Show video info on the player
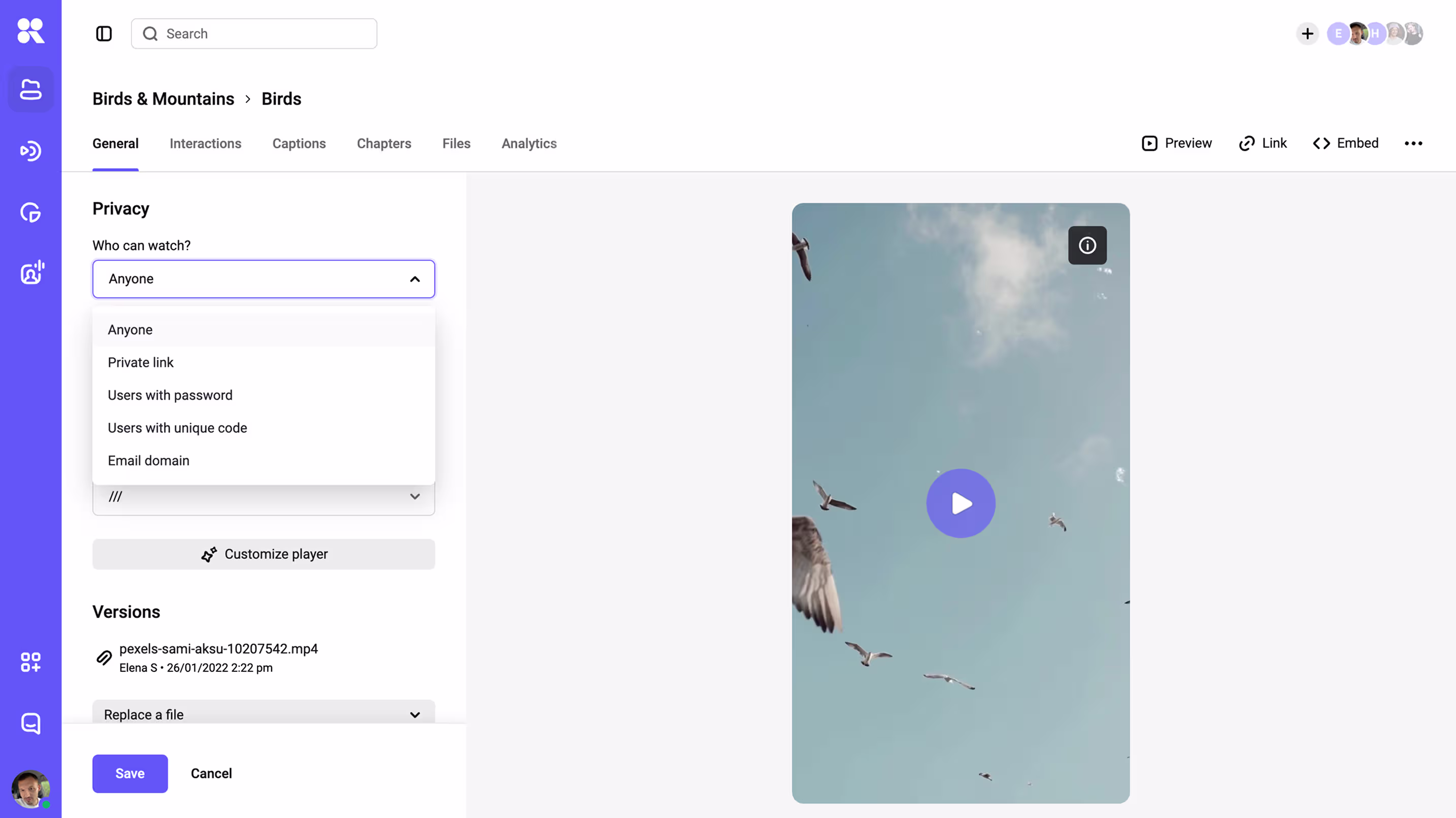 (1087, 245)
